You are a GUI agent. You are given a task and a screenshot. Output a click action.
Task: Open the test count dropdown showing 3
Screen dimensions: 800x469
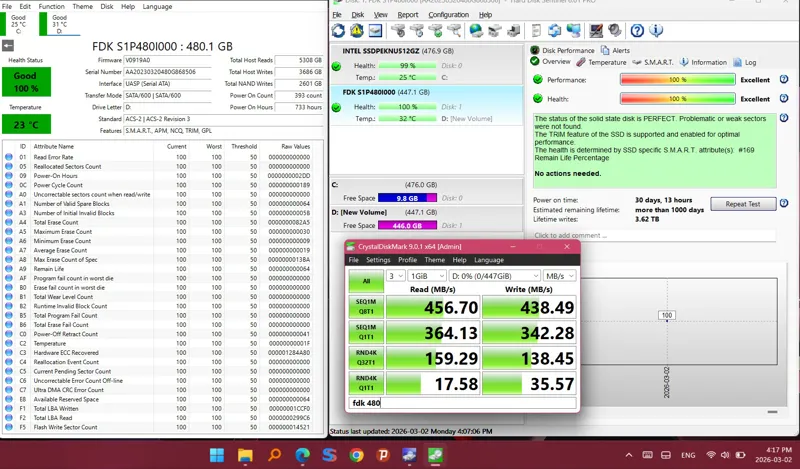(395, 276)
